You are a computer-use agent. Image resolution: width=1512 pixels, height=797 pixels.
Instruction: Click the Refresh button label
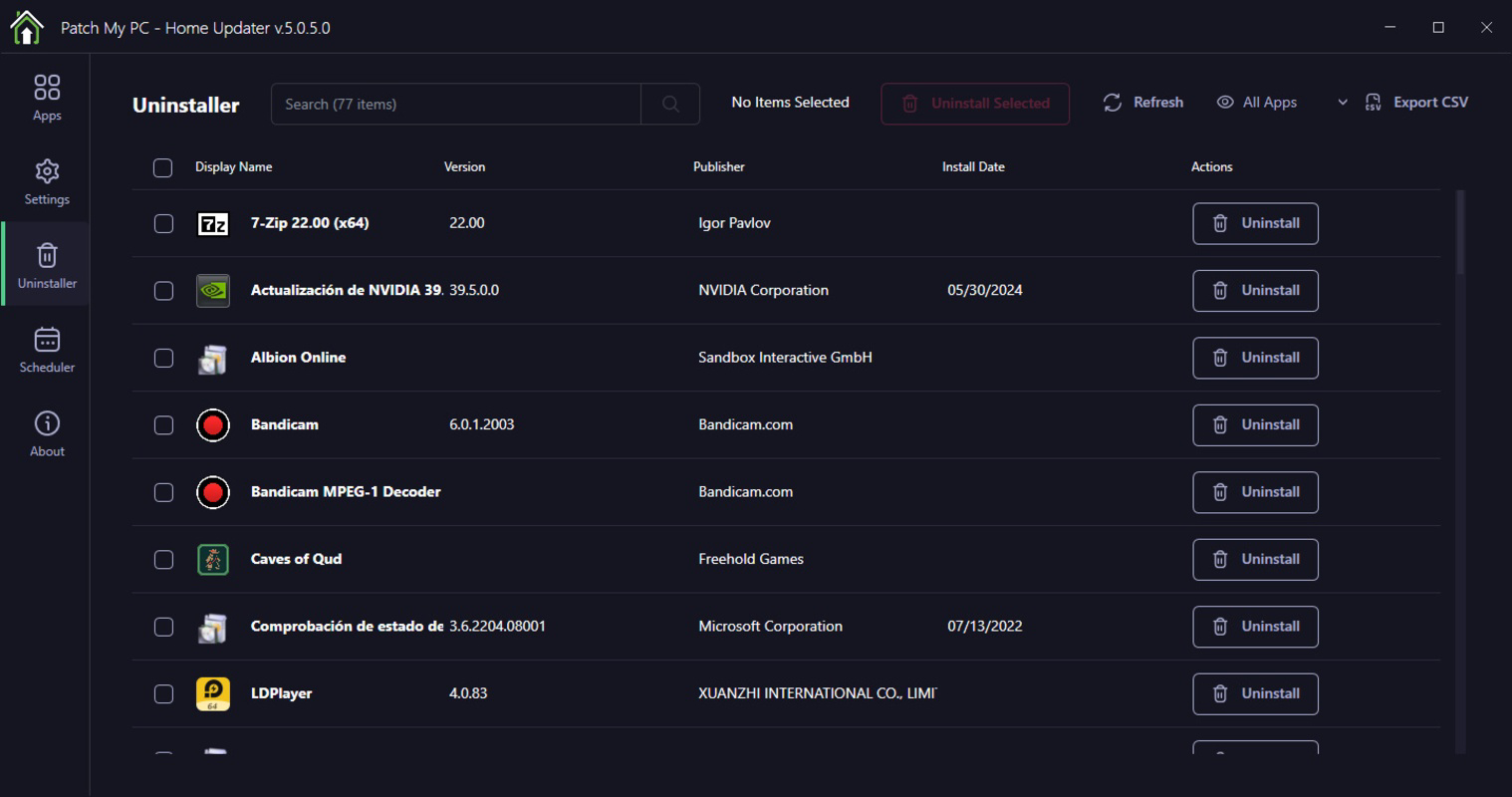tap(1158, 103)
